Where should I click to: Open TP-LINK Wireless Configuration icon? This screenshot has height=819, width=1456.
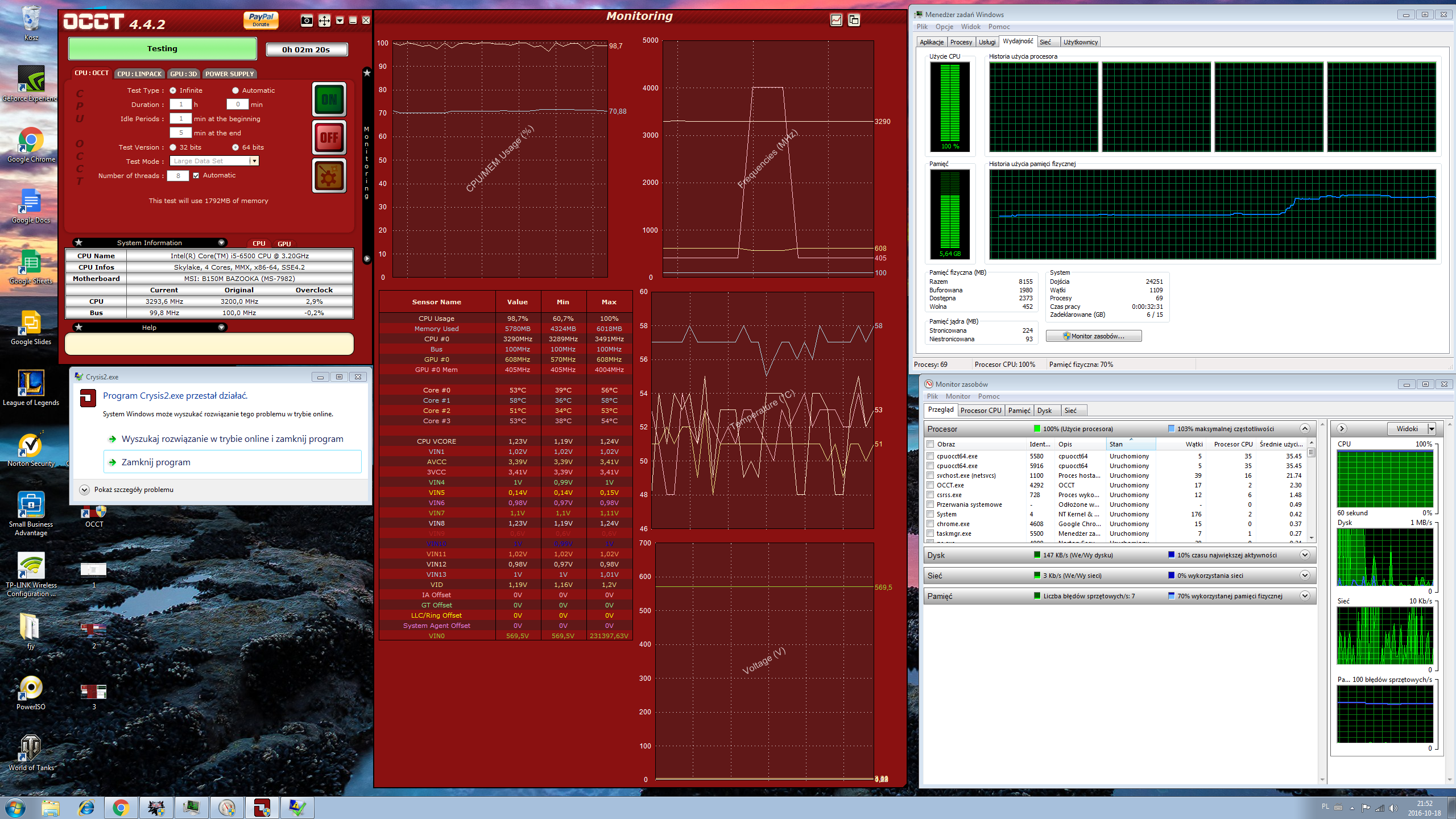coord(31,574)
